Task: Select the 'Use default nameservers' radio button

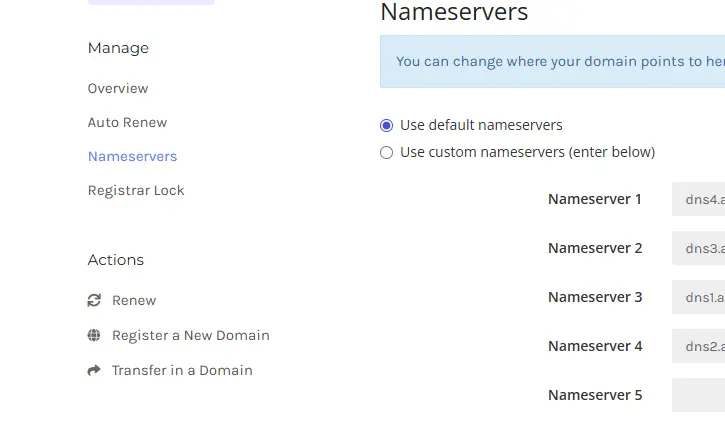Action: click(x=387, y=125)
